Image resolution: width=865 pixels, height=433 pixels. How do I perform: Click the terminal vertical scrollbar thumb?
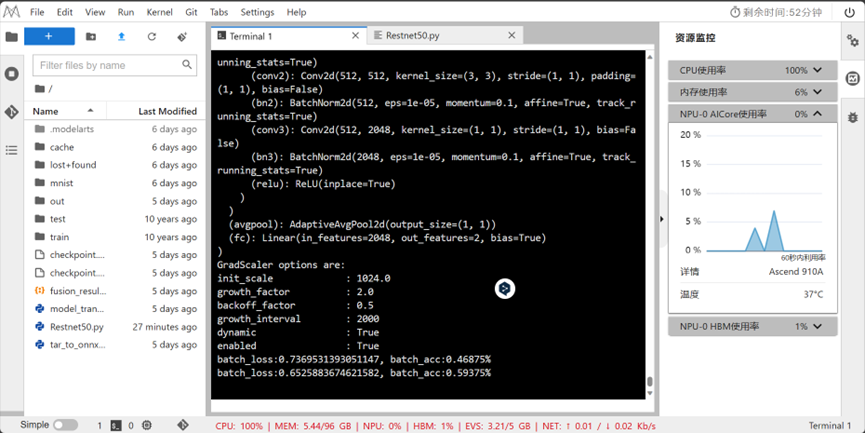[x=650, y=382]
